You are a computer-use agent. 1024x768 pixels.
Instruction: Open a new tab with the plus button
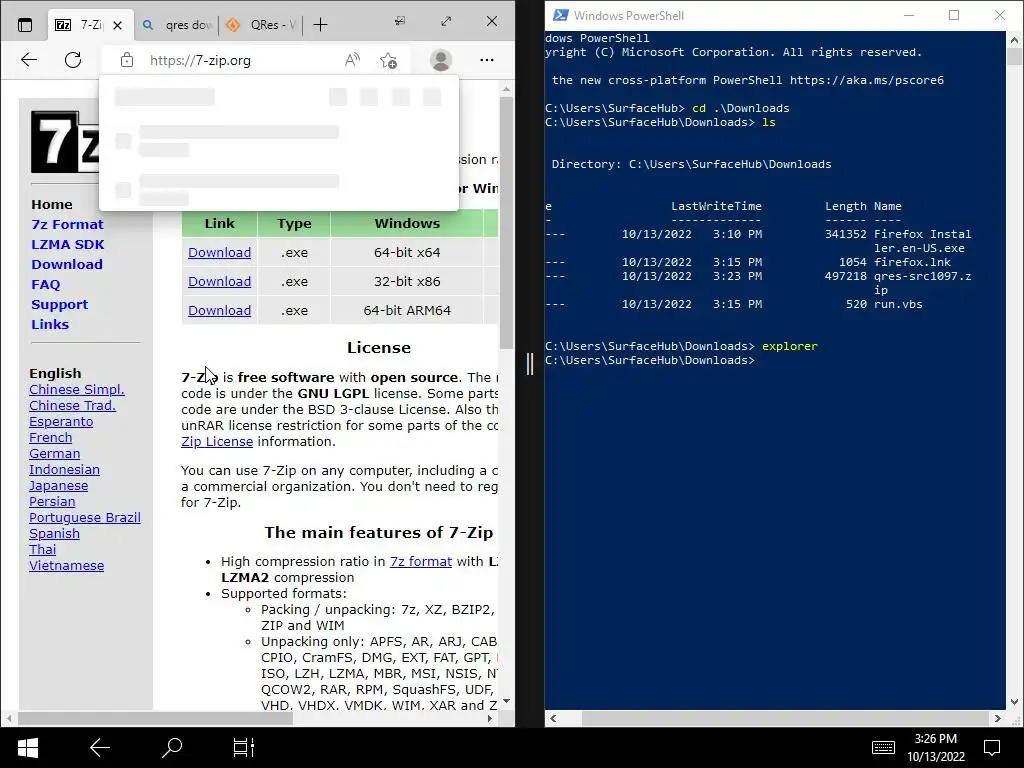tap(320, 25)
